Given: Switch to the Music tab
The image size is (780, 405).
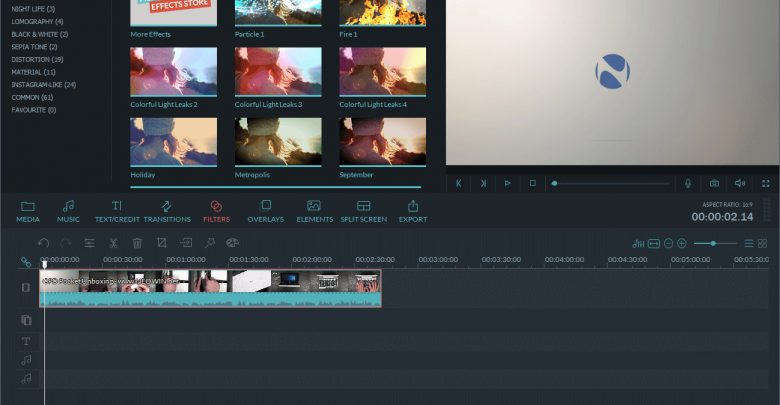Looking at the screenshot, I should [68, 211].
